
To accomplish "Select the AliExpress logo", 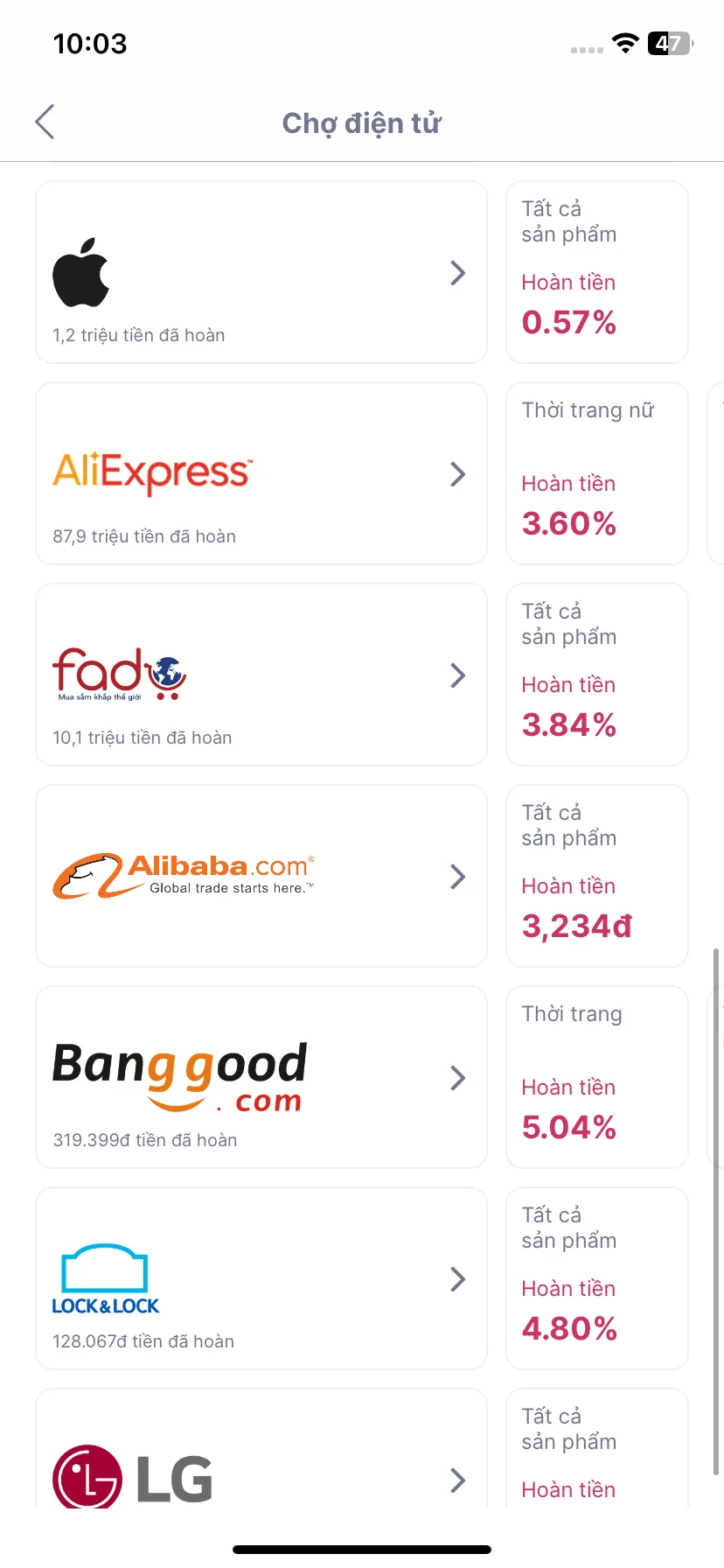I will (153, 472).
